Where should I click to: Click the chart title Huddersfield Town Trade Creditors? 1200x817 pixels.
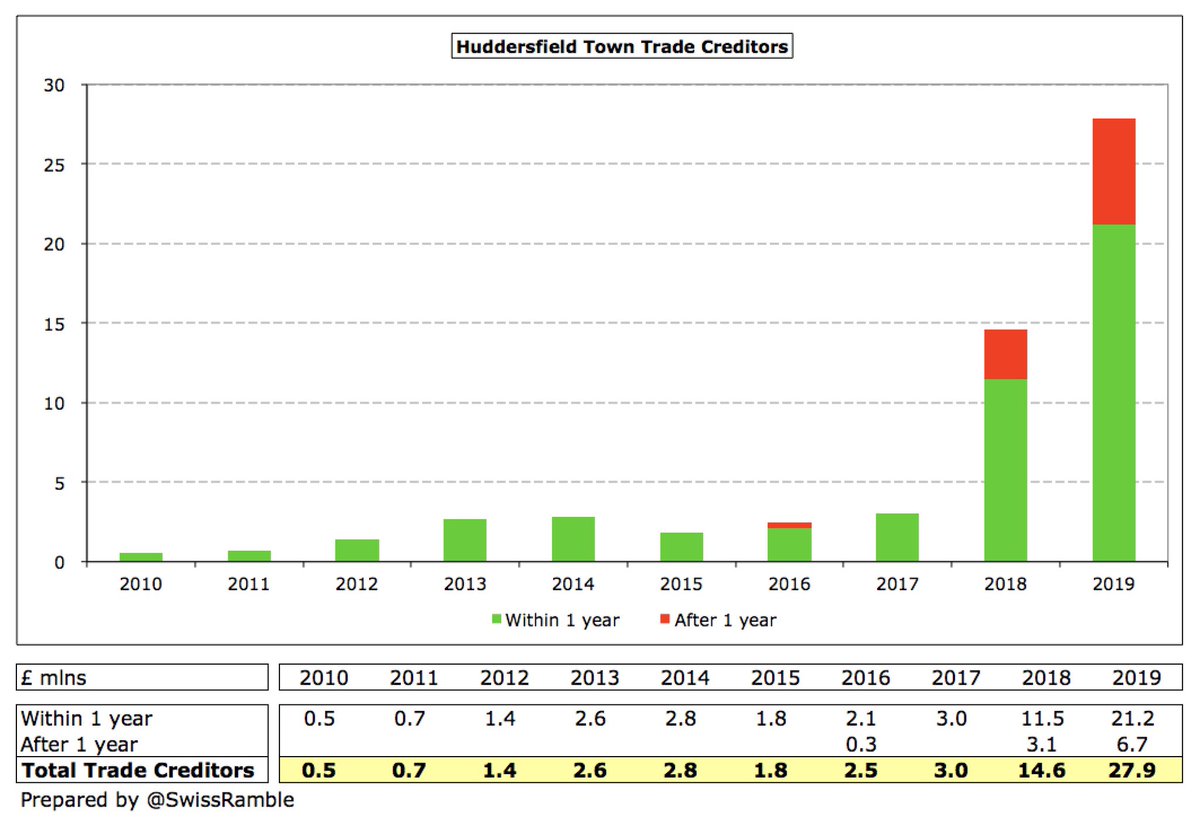621,46
